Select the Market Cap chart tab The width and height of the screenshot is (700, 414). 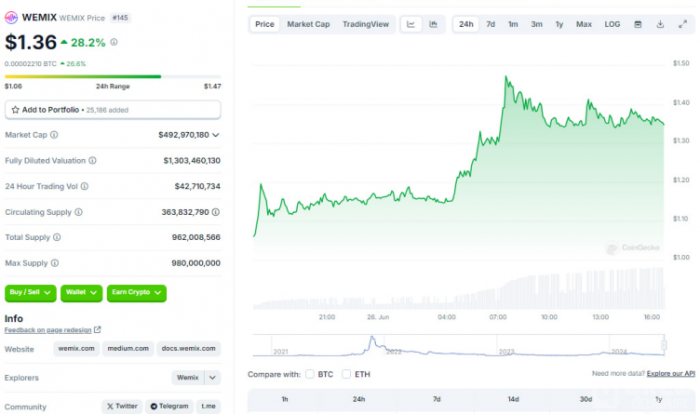click(308, 24)
